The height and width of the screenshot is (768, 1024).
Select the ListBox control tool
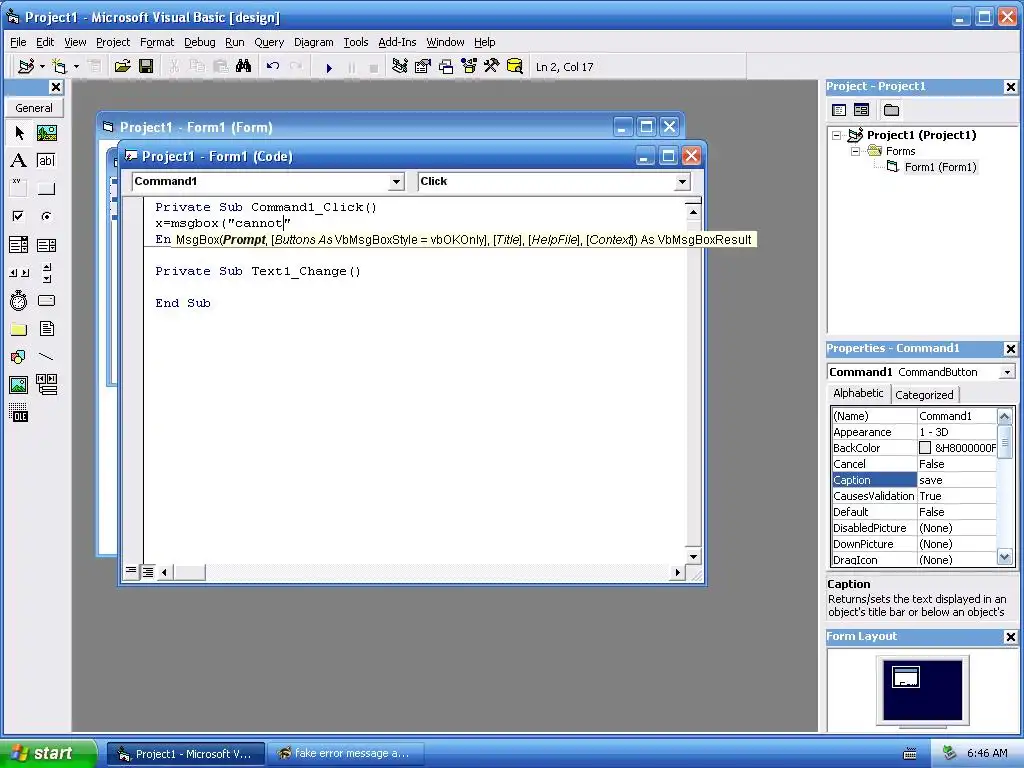pos(46,245)
